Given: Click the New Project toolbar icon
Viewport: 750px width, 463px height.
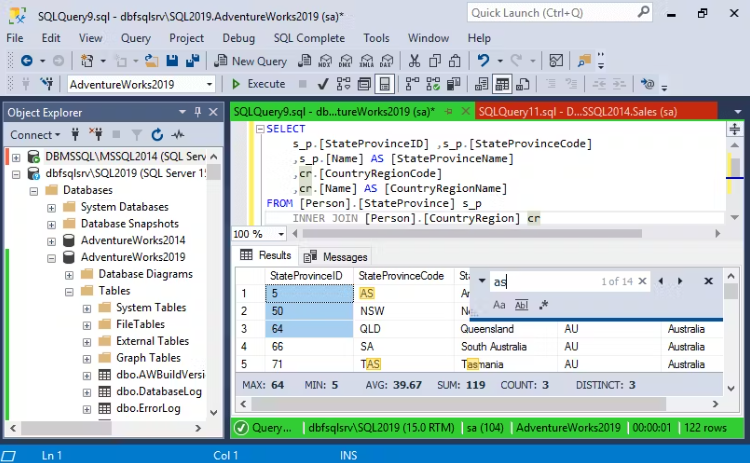Looking at the screenshot, I should [x=87, y=61].
